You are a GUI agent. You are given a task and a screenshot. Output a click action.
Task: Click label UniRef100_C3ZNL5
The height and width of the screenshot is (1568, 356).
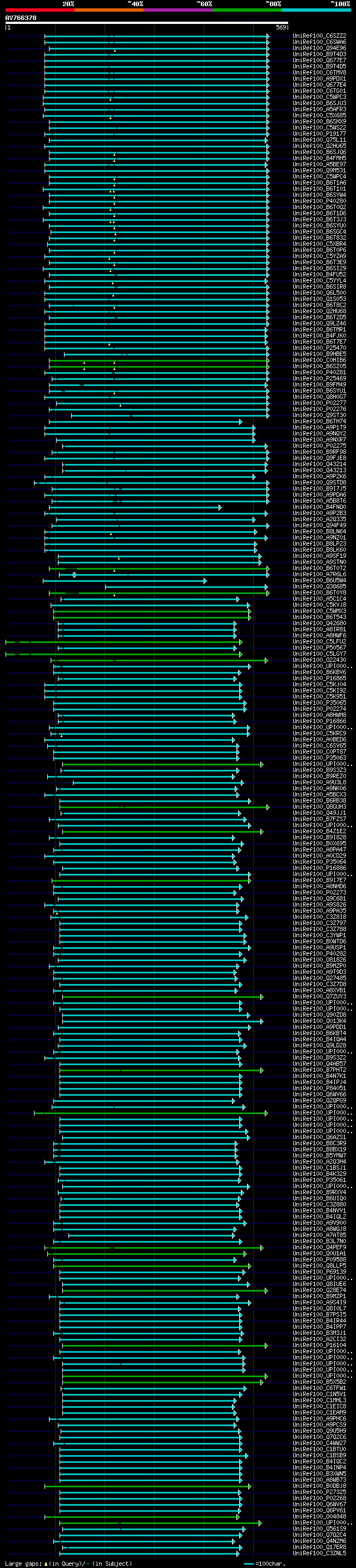point(319,1554)
